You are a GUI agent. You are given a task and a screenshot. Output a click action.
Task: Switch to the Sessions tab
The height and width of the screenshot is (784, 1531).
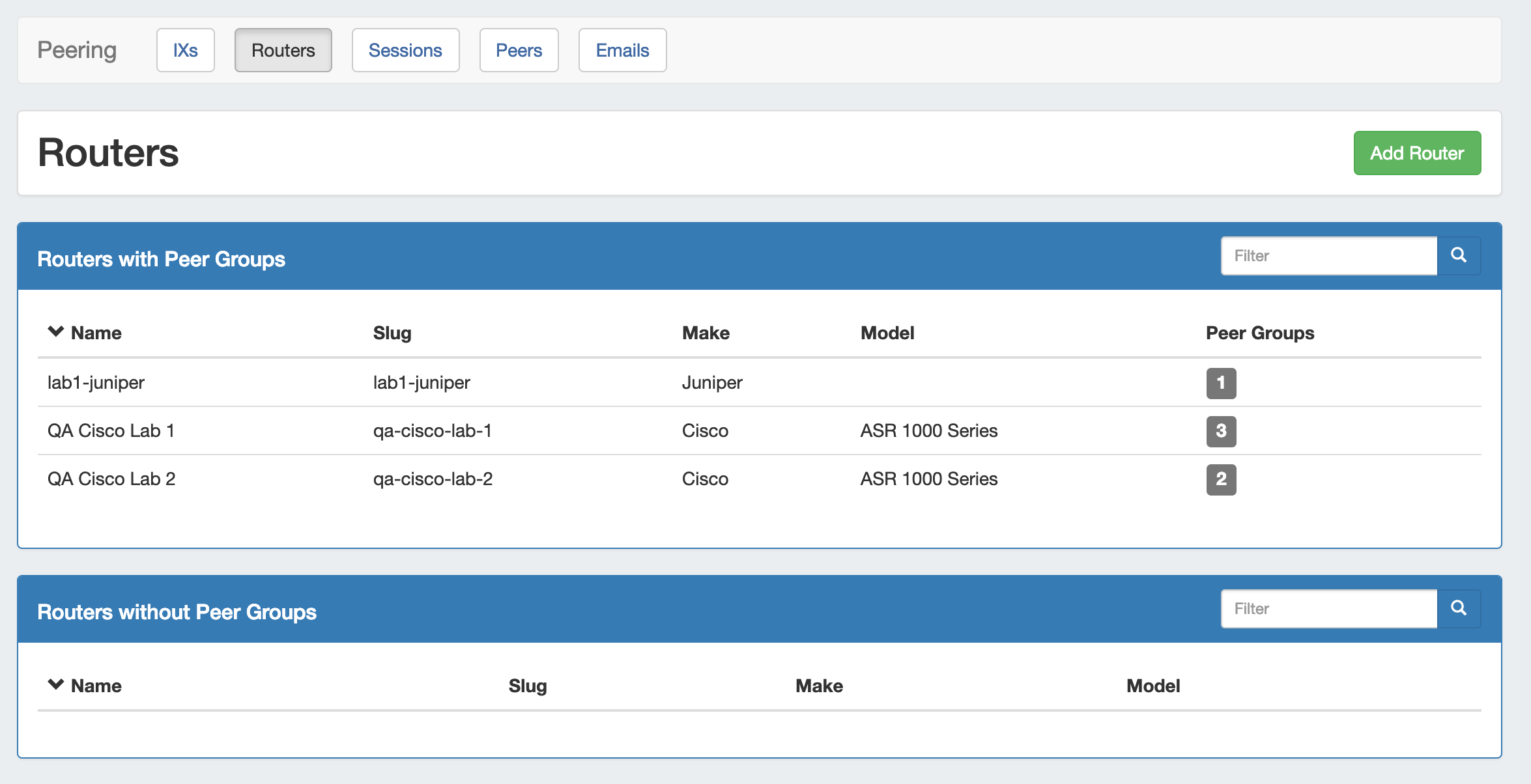click(x=405, y=50)
